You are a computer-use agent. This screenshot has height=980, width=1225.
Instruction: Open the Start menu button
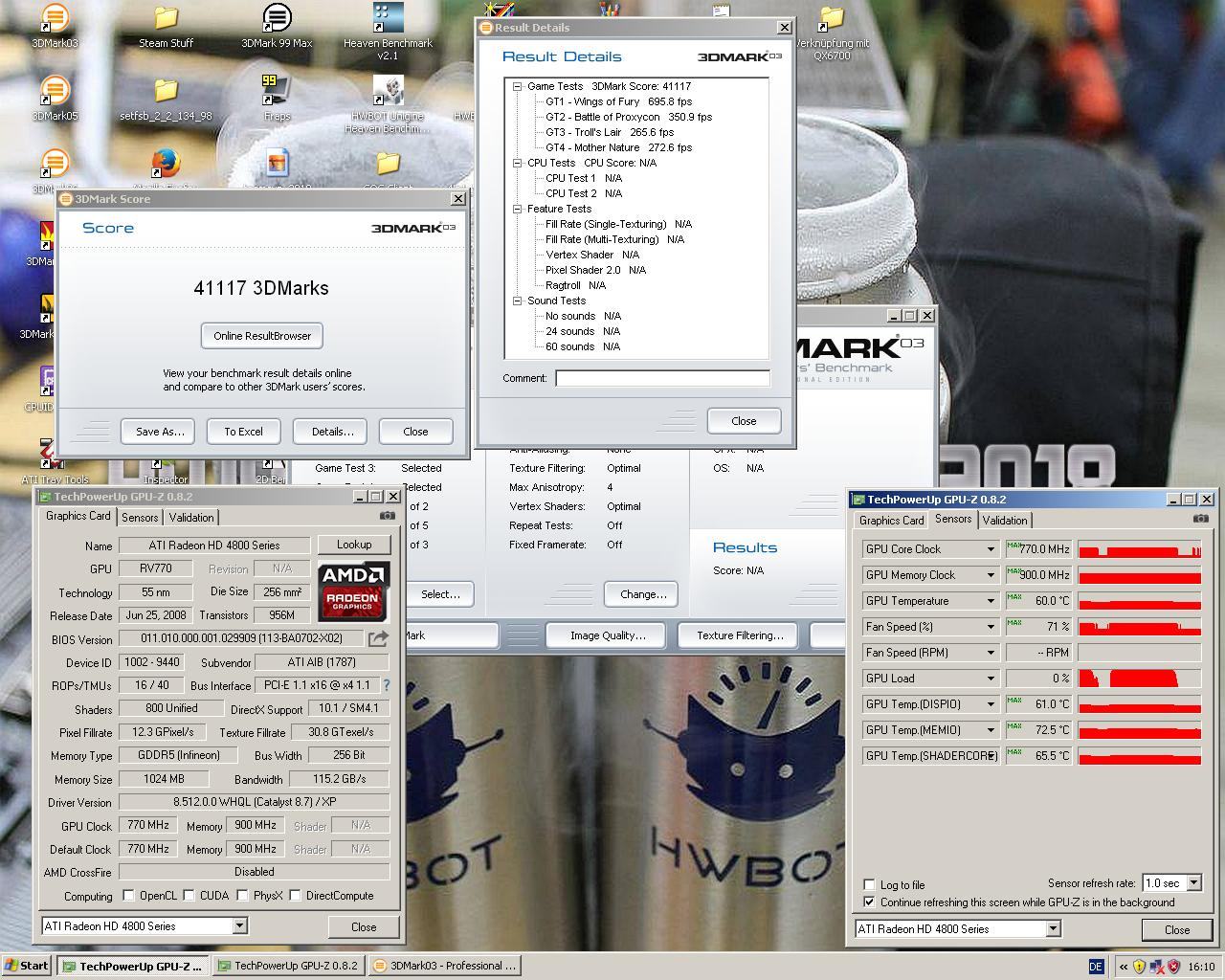coord(27,966)
